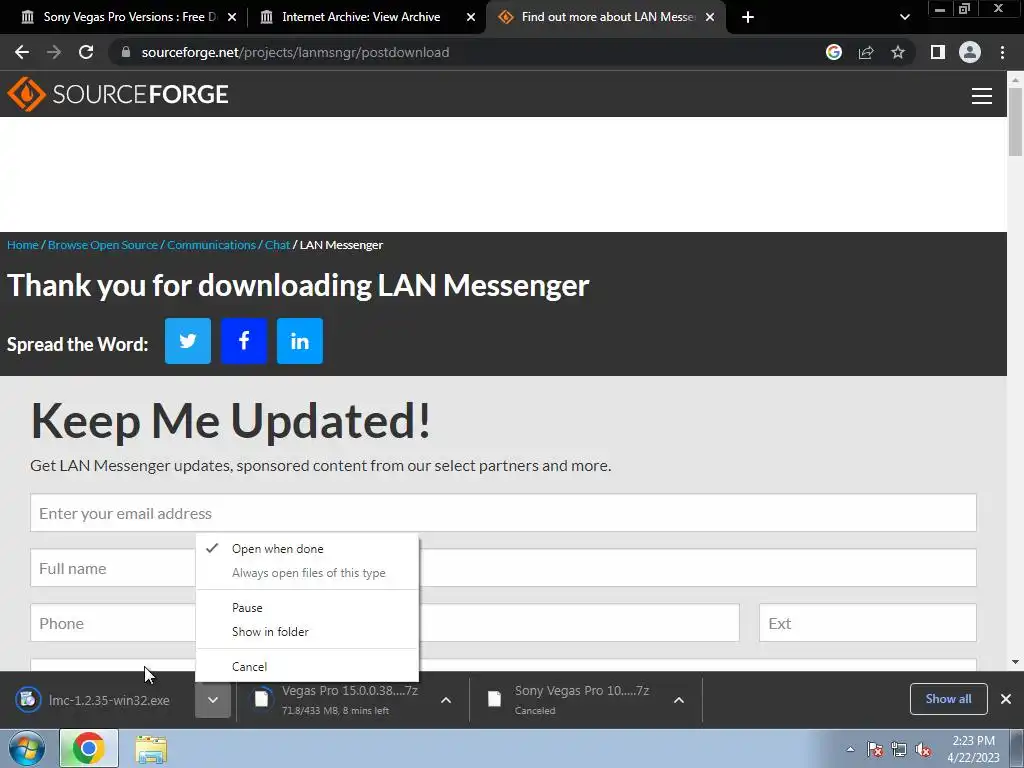The width and height of the screenshot is (1024, 768).
Task: Click the address bar URL
Action: (x=295, y=52)
